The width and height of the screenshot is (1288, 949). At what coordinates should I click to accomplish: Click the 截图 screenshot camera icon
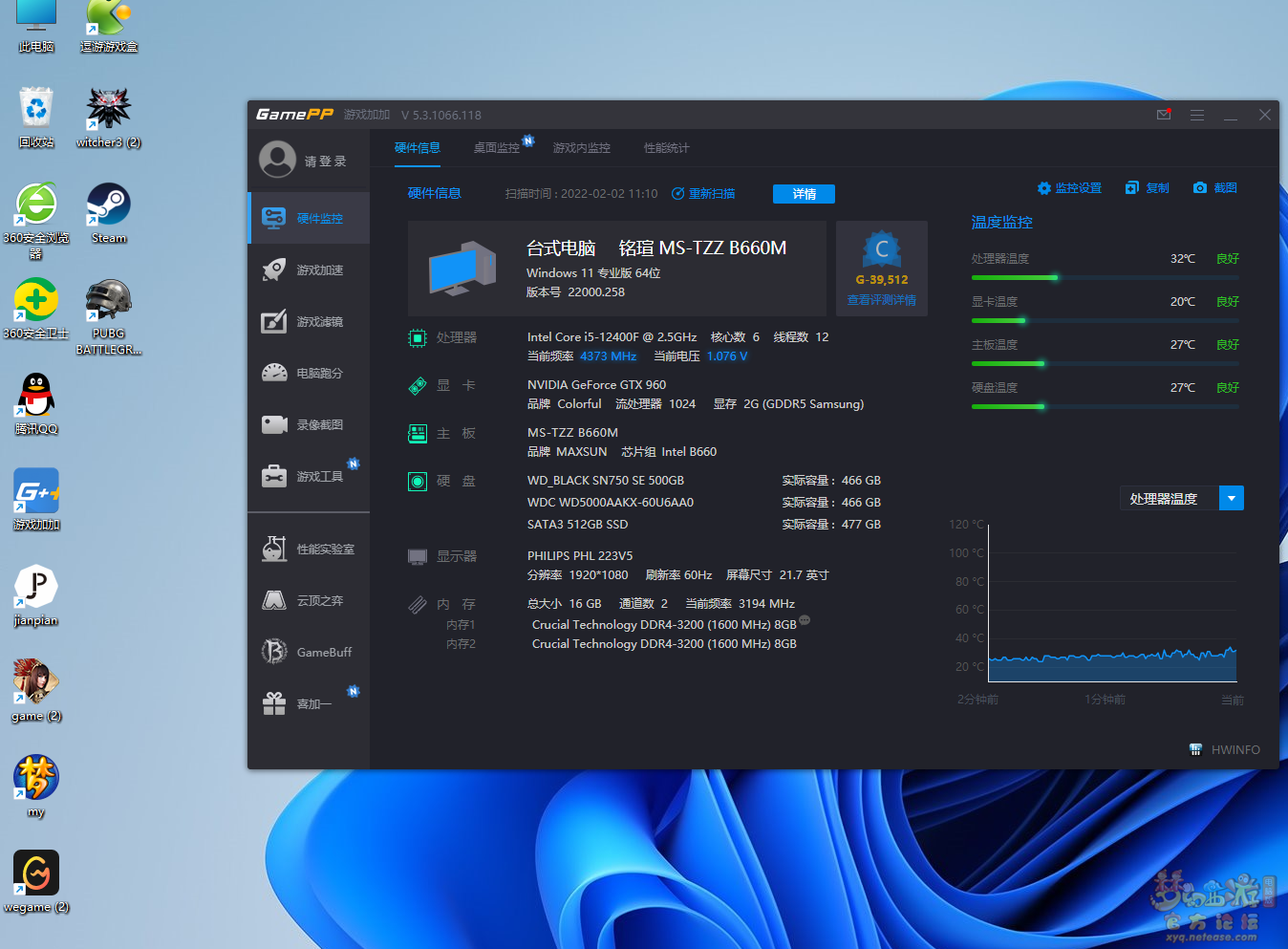click(1200, 188)
